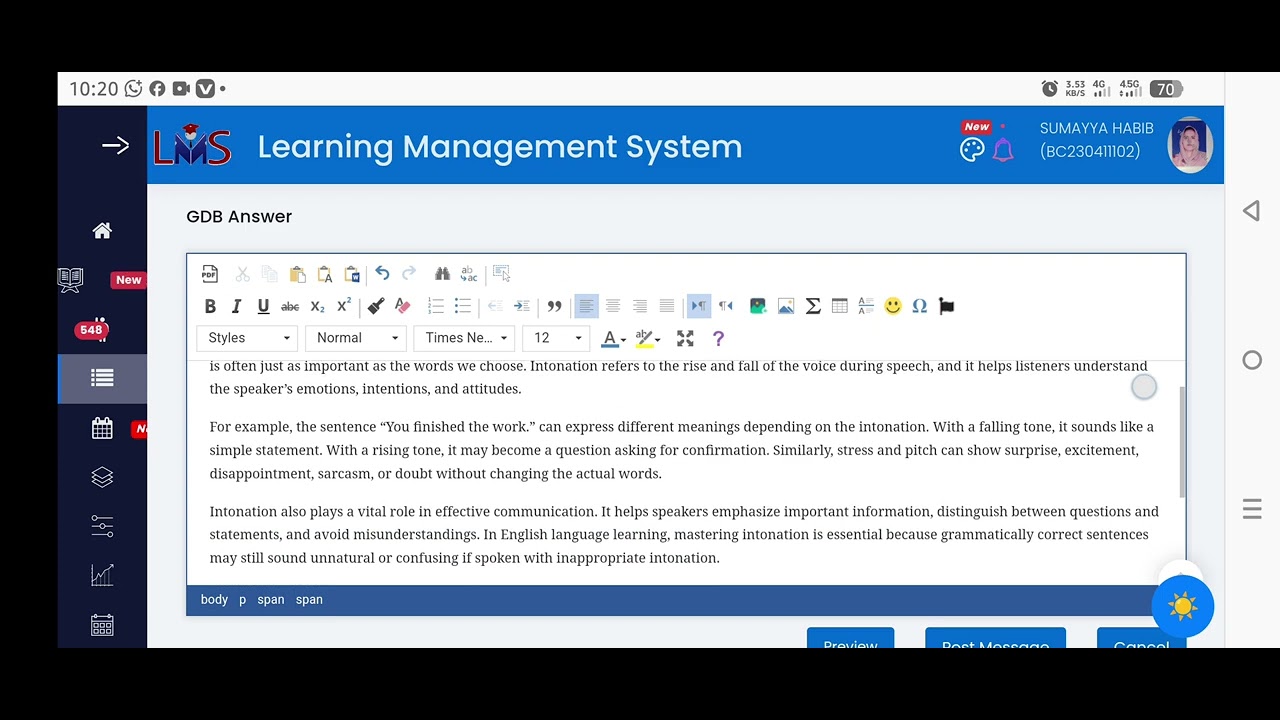Toggle subscript formatting
The width and height of the screenshot is (1280, 720).
click(x=317, y=306)
